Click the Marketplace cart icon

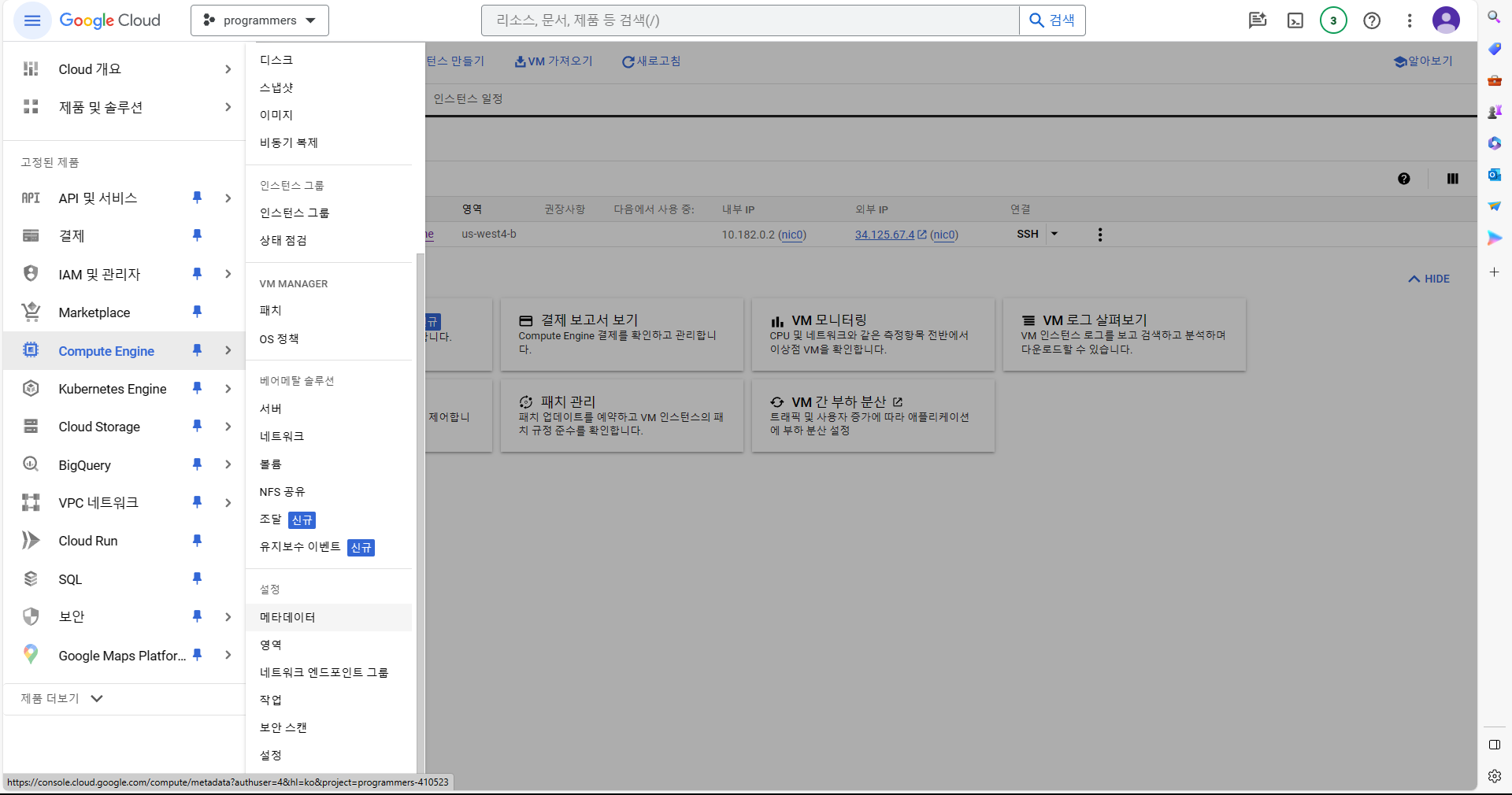point(31,312)
